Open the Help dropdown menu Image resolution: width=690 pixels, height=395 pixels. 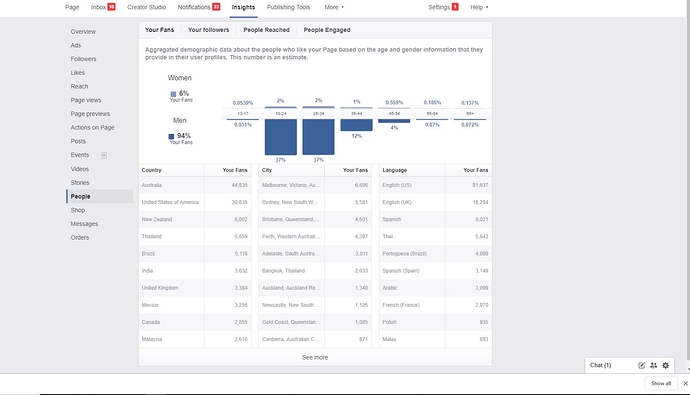tap(479, 7)
